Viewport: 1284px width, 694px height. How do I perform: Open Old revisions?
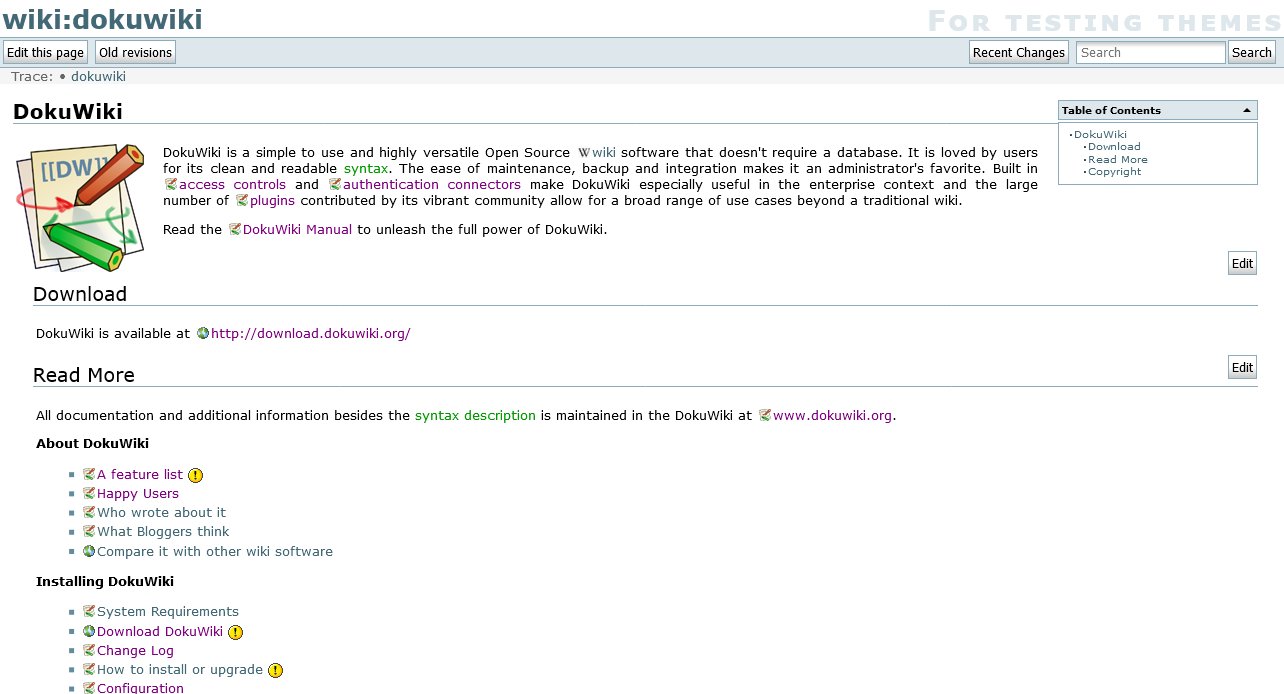pos(135,53)
